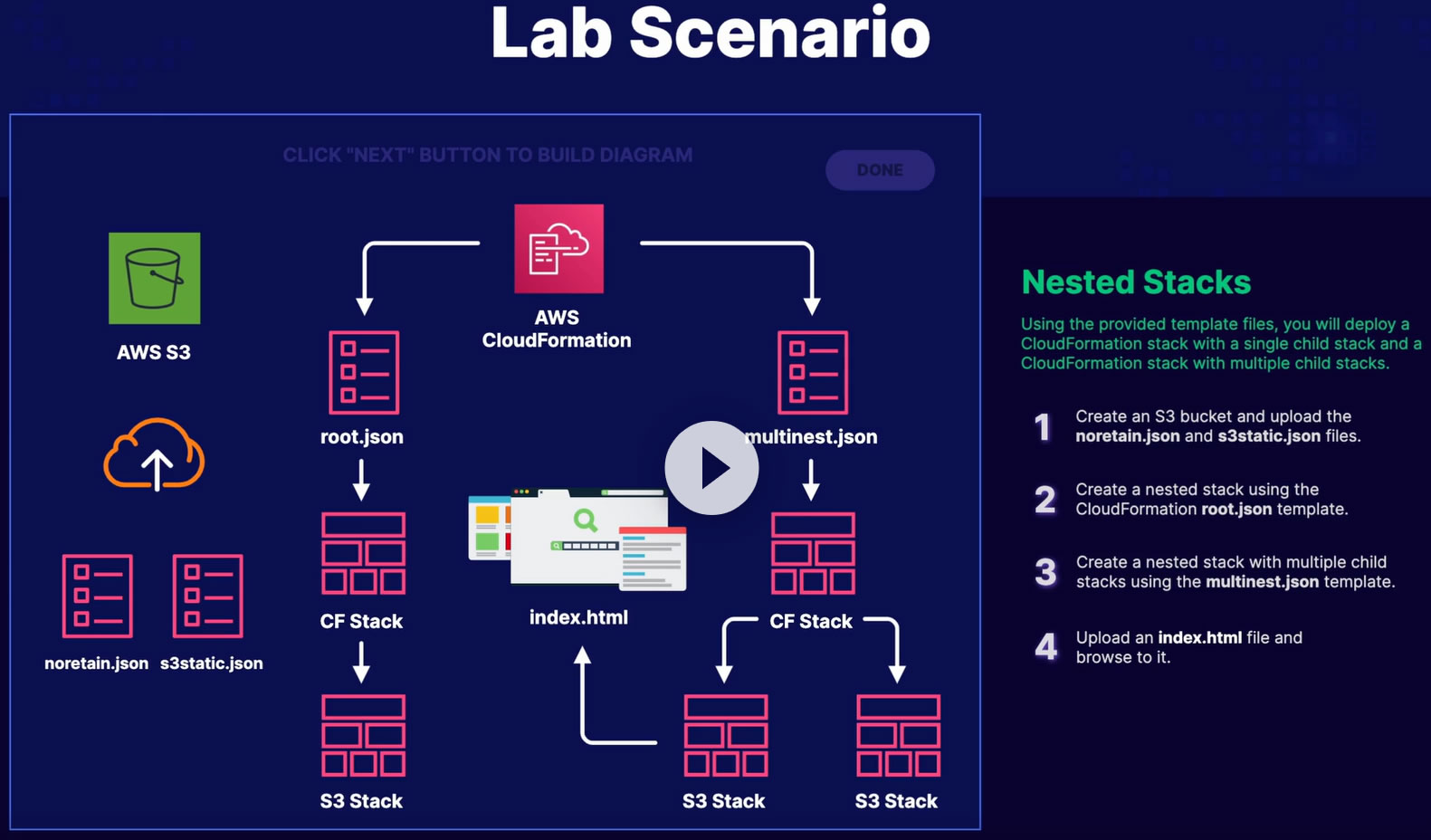Click the "root.json" label in the diagram
Image resolution: width=1431 pixels, height=840 pixels.
pos(362,437)
